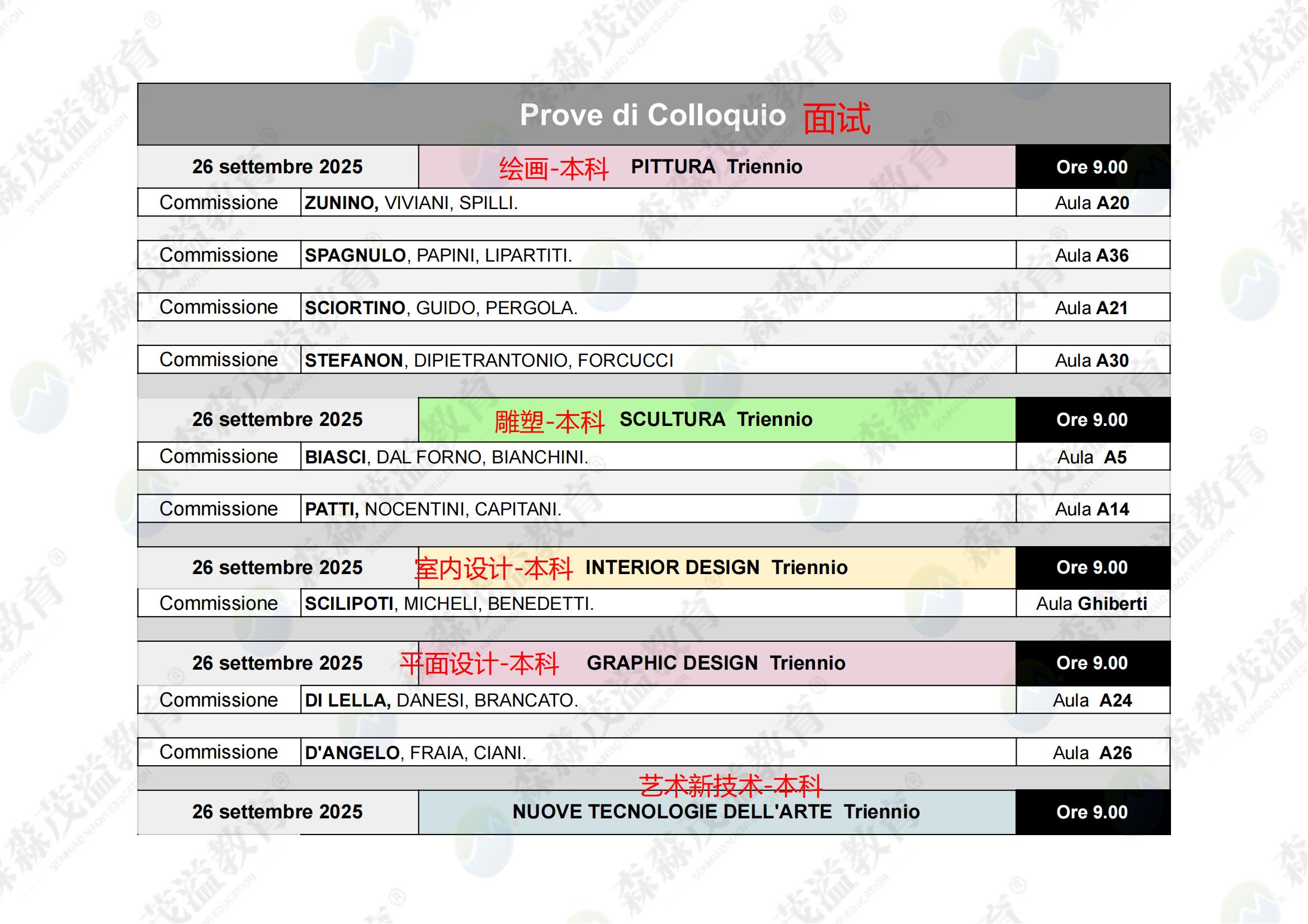Click 'PITTURA Triennio' section header
Screen dimensions: 1308x924
tap(717, 166)
